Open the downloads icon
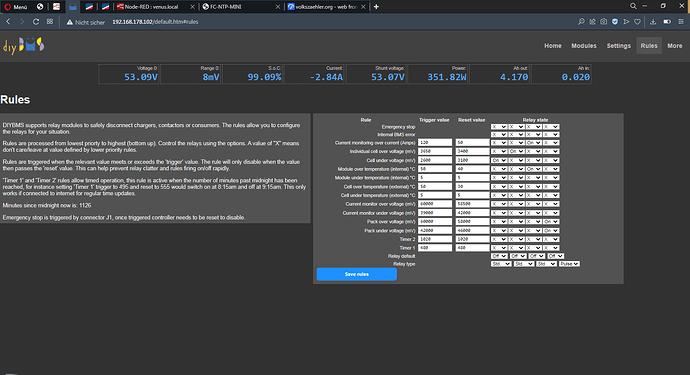This screenshot has height=375, width=690. tap(653, 22)
